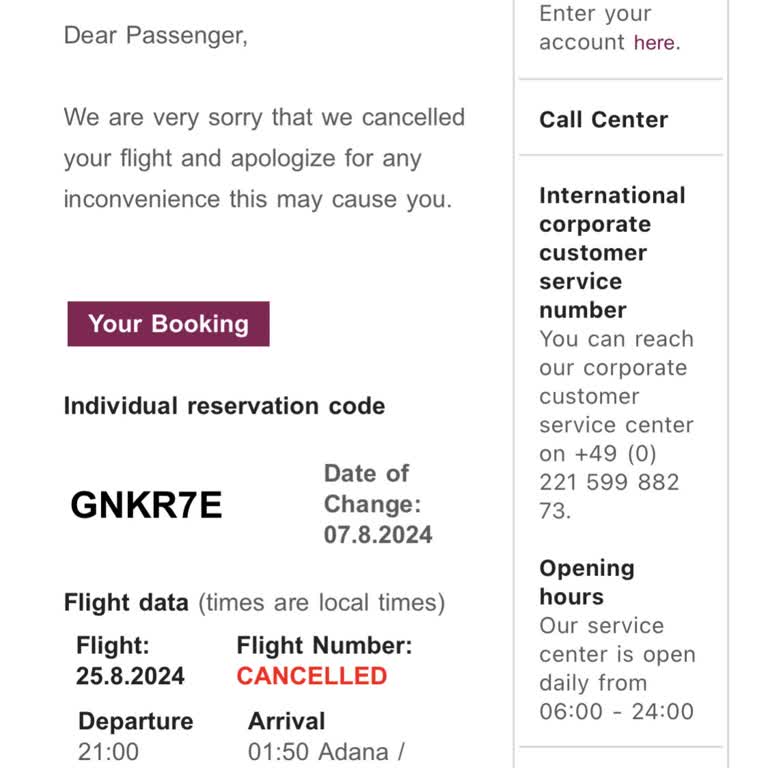Select the Departure label

(136, 721)
